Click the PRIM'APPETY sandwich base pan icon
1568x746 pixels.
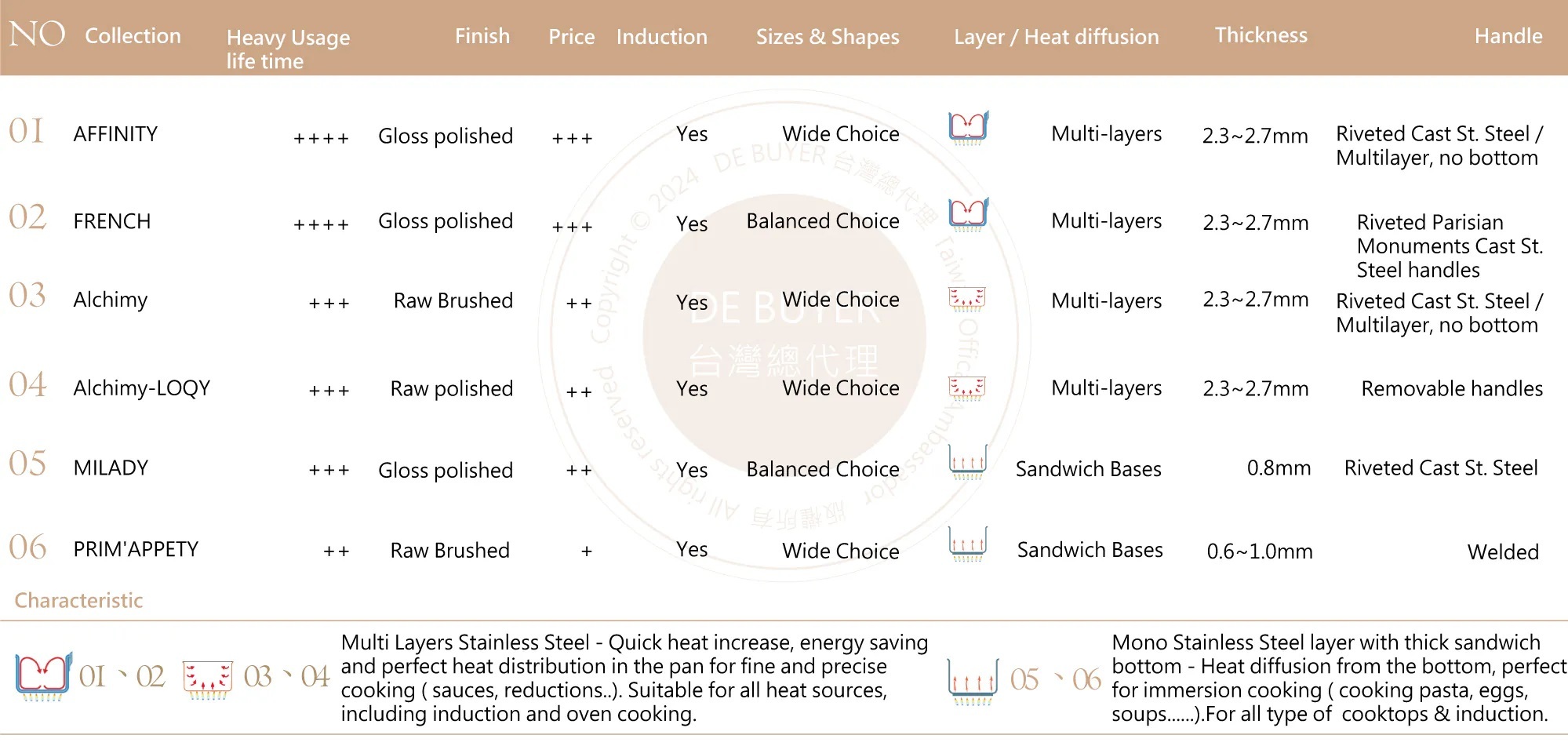967,544
